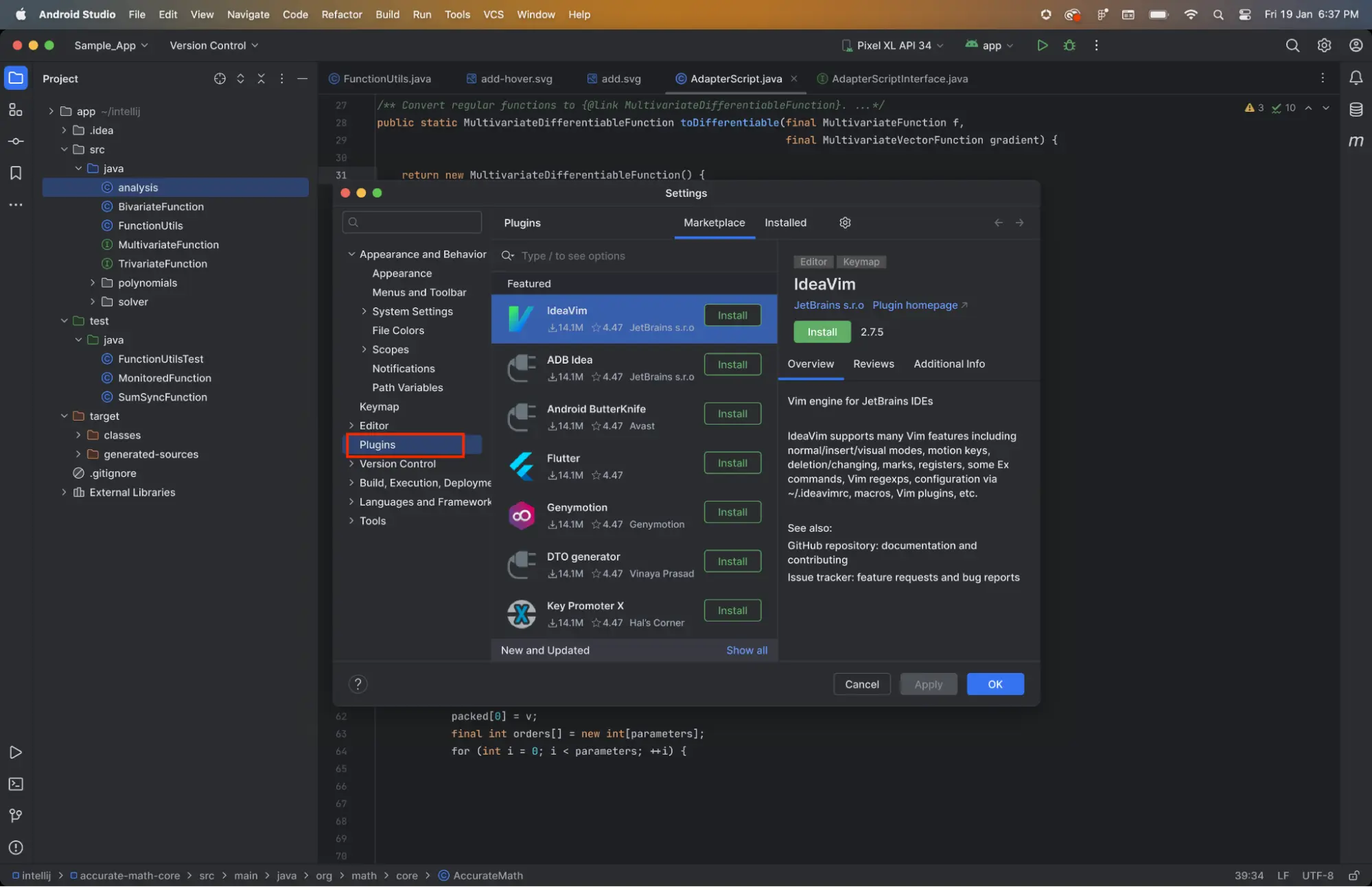Open the Plugin homepage link
This screenshot has width=1372, height=887.
[x=919, y=305]
